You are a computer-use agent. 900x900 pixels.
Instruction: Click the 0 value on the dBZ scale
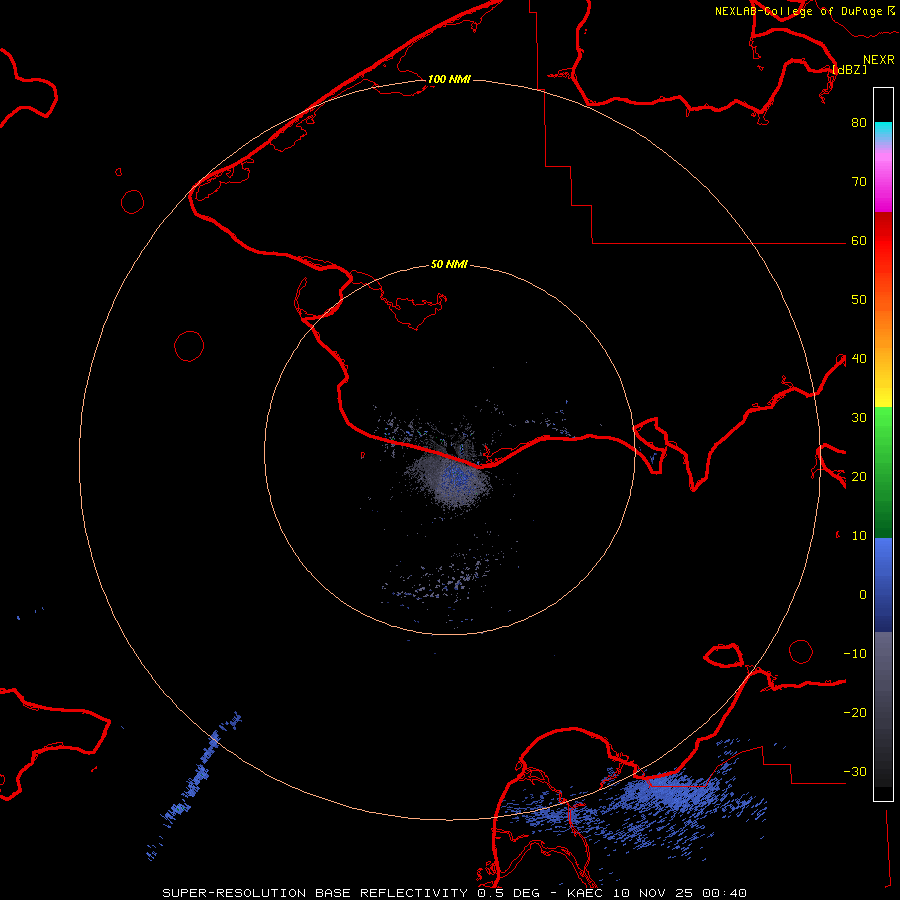coord(863,595)
